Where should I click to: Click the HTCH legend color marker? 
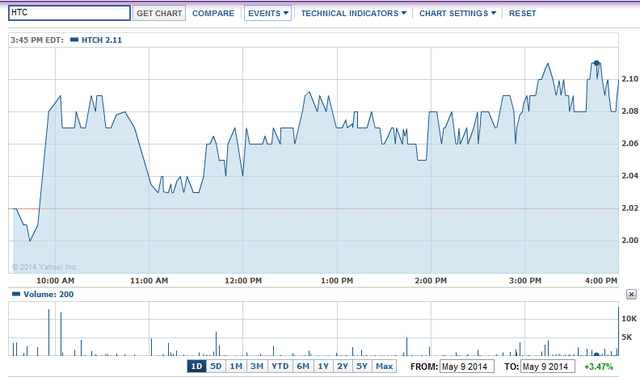pos(74,40)
